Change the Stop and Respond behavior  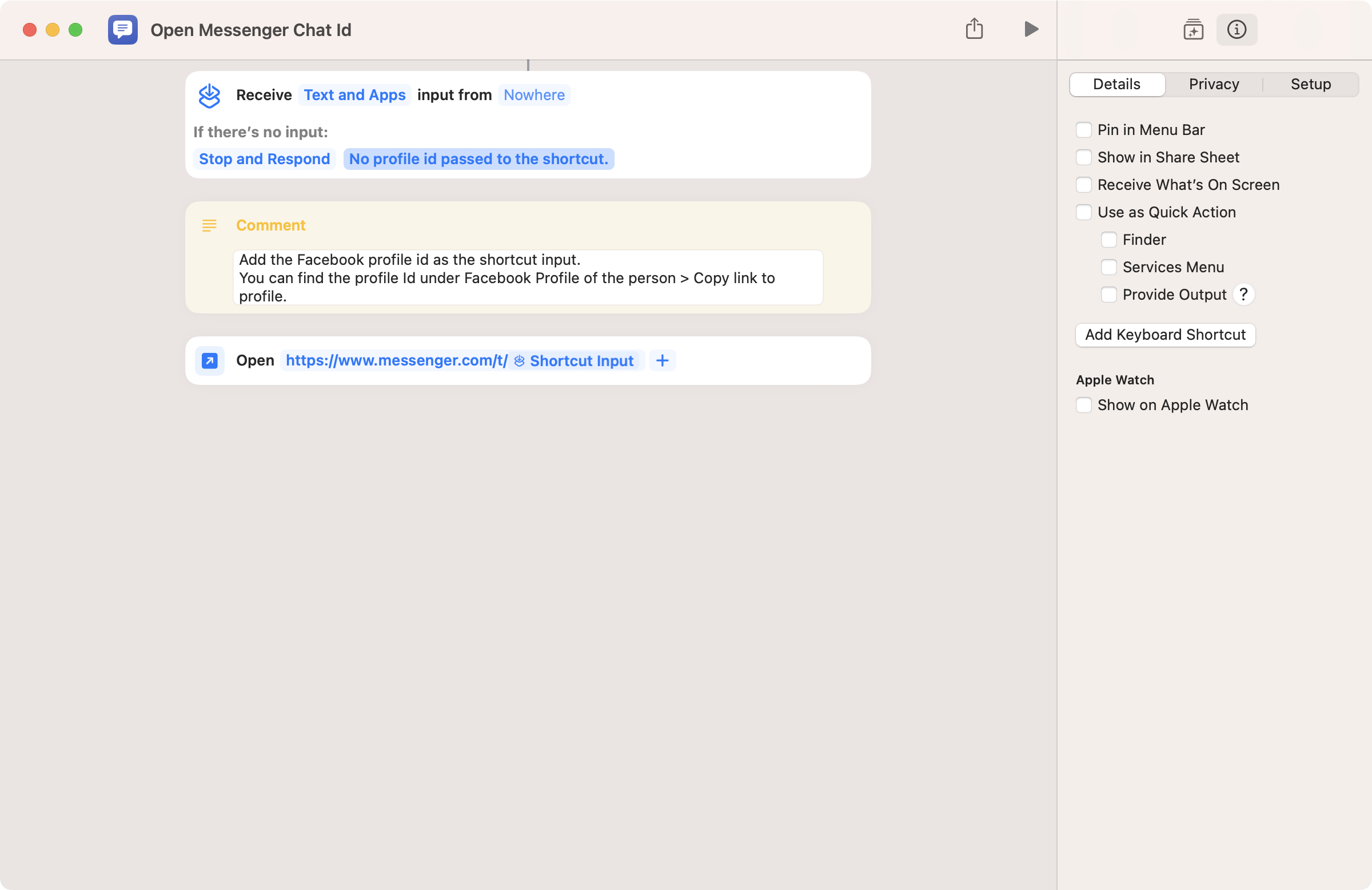(x=265, y=158)
